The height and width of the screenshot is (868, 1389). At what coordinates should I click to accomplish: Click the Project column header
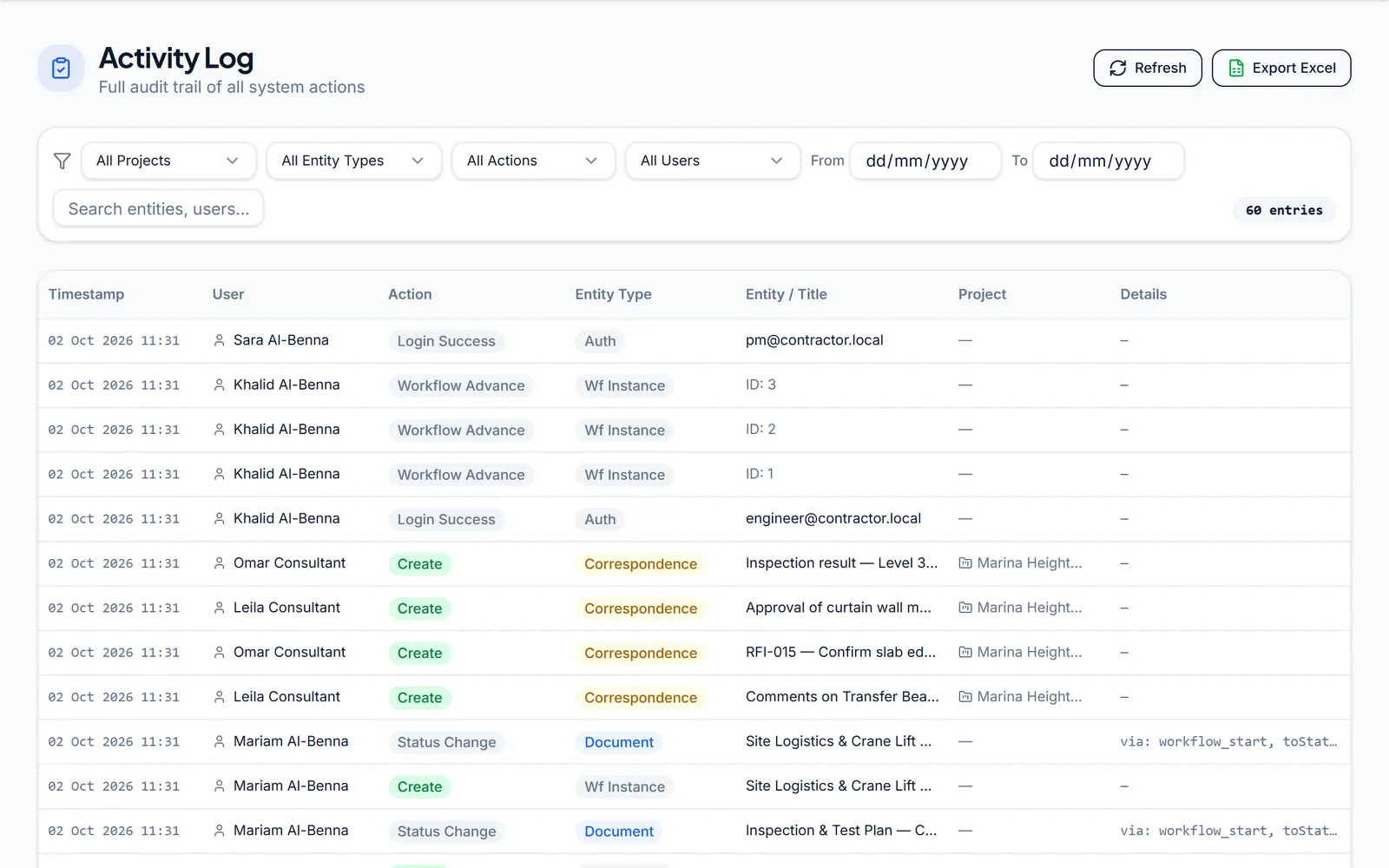(982, 294)
